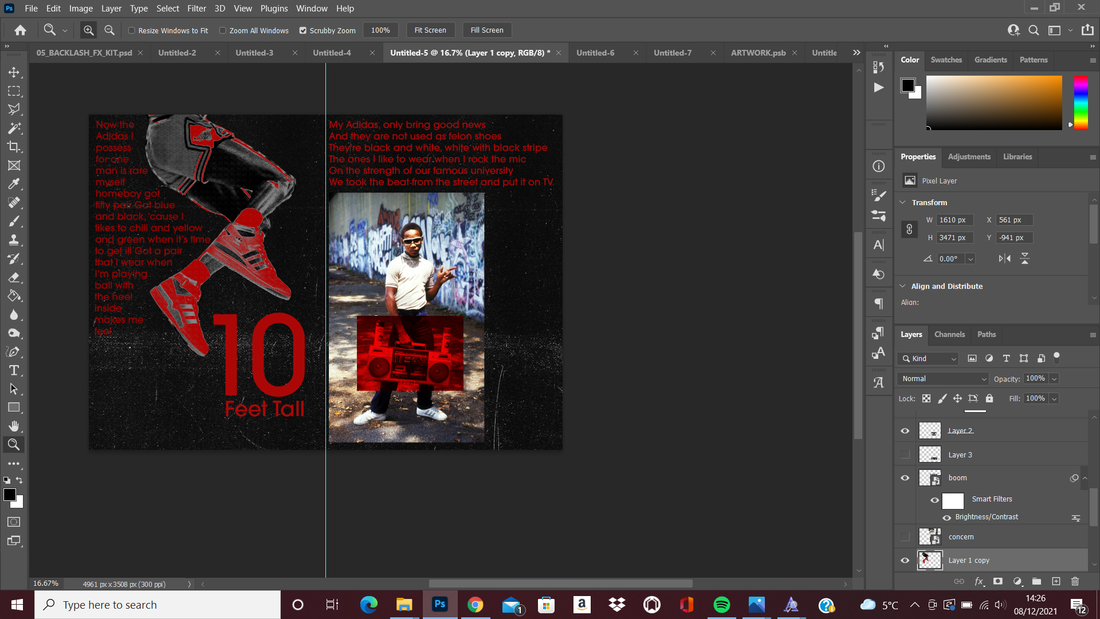Image resolution: width=1100 pixels, height=619 pixels.
Task: Select the Rectangular Marquee tool
Action: pos(13,91)
